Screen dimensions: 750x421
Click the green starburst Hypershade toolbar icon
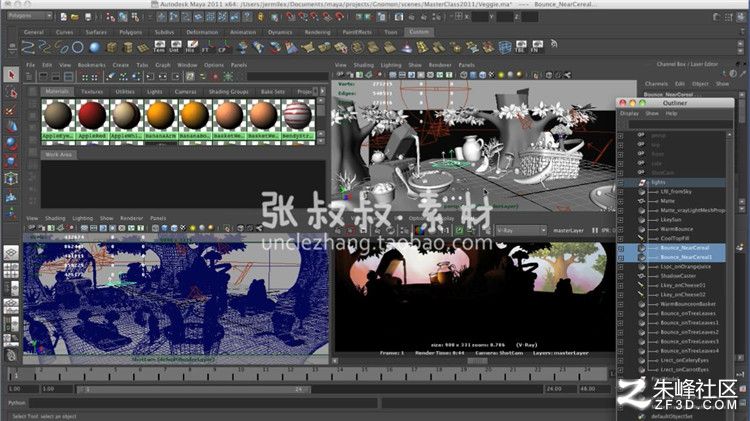(x=228, y=77)
